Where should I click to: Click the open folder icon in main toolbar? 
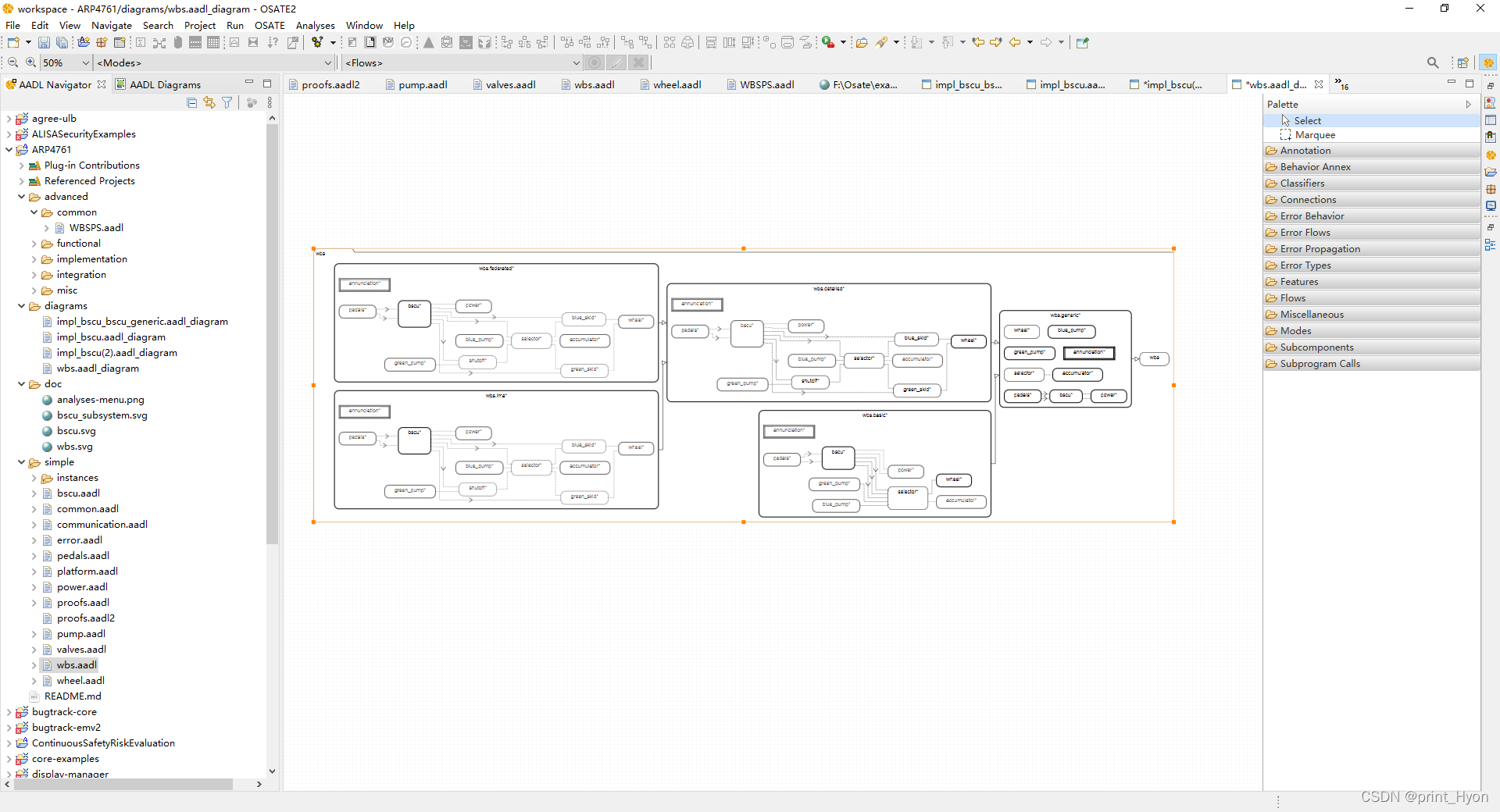(x=862, y=42)
